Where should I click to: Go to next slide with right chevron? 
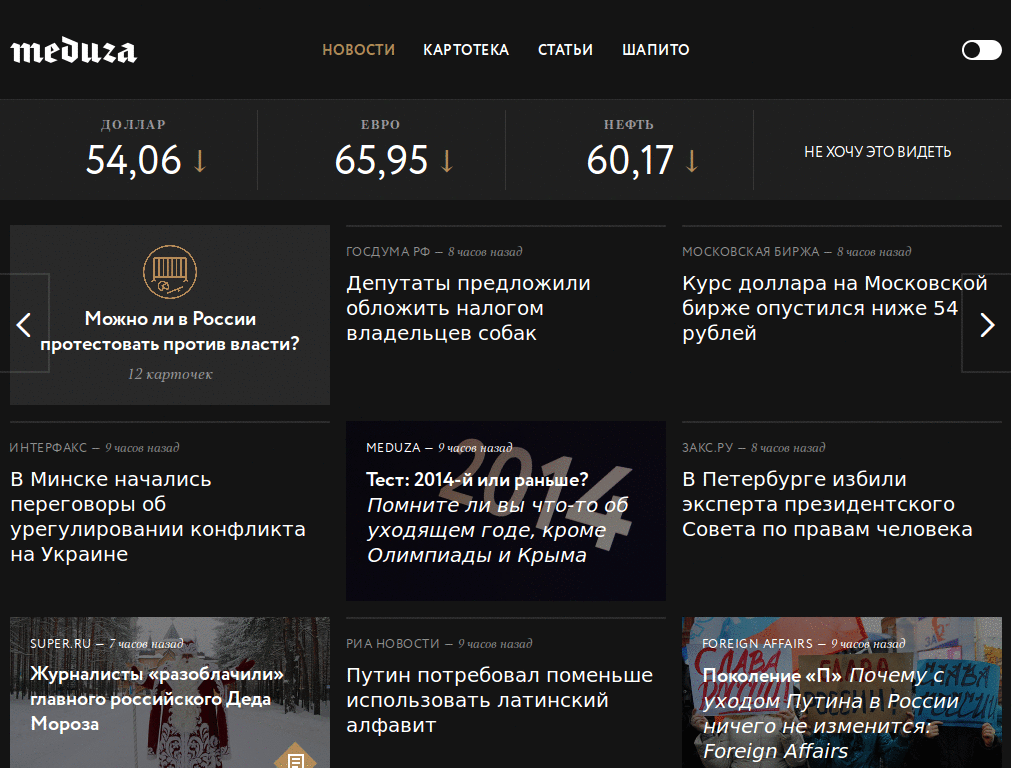(x=987, y=324)
